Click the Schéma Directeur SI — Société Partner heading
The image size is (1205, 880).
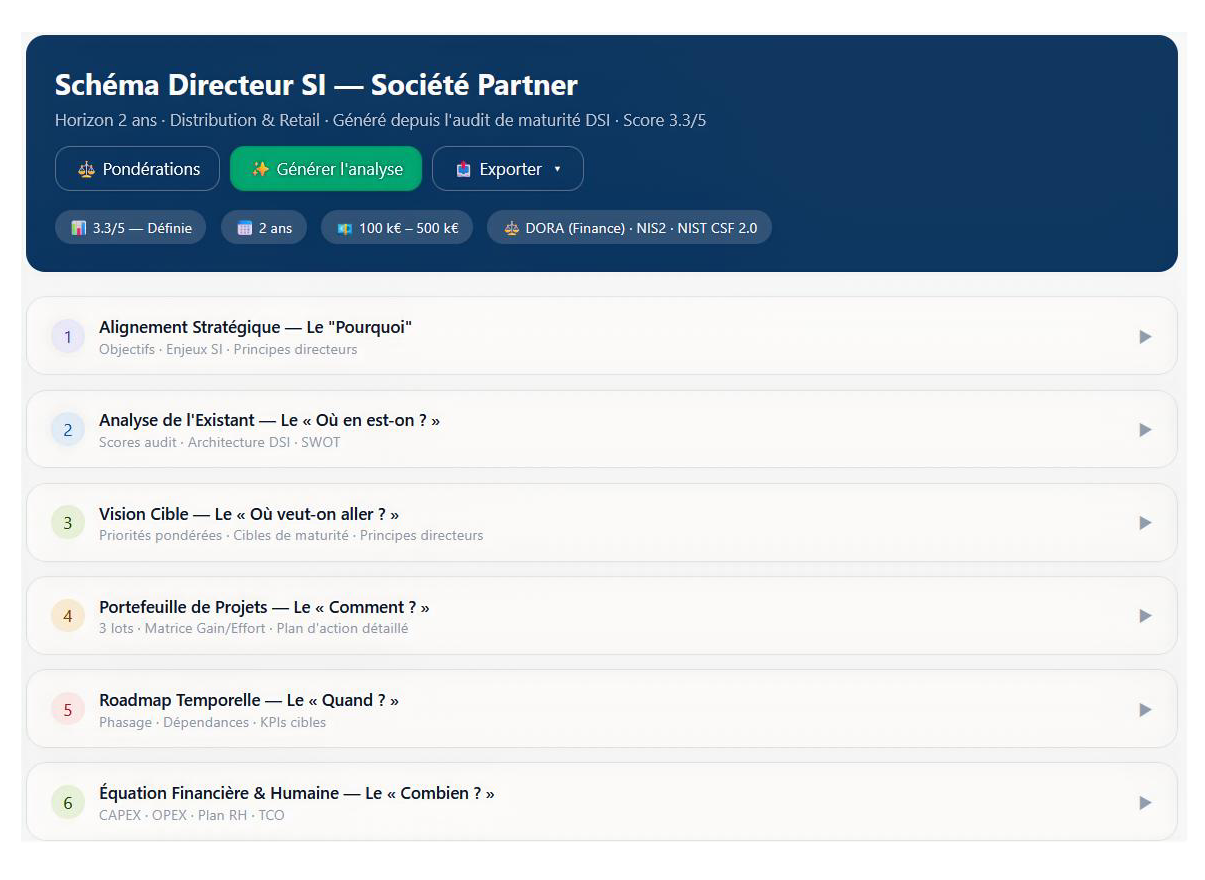click(316, 85)
